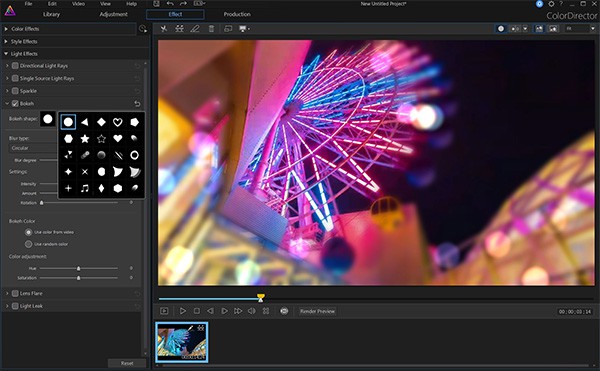Tick the Sparkle effect checkbox
Screen dimensions: 600x371
click(x=15, y=91)
